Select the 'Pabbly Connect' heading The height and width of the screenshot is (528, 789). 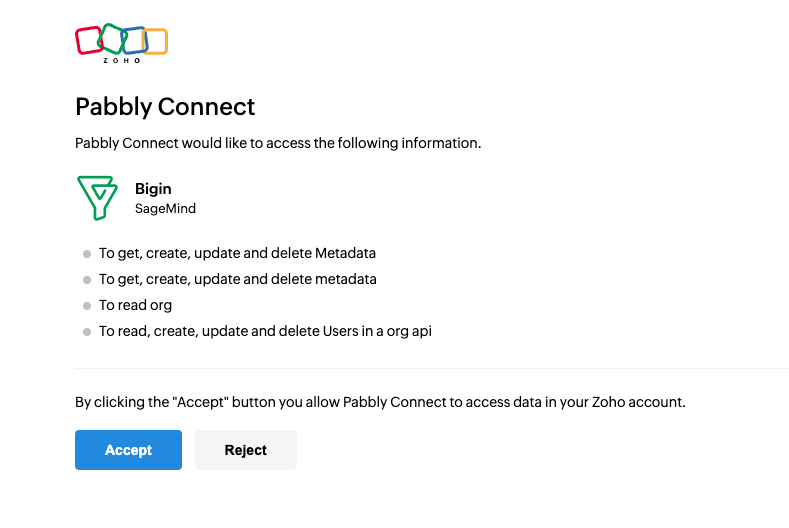tap(165, 107)
